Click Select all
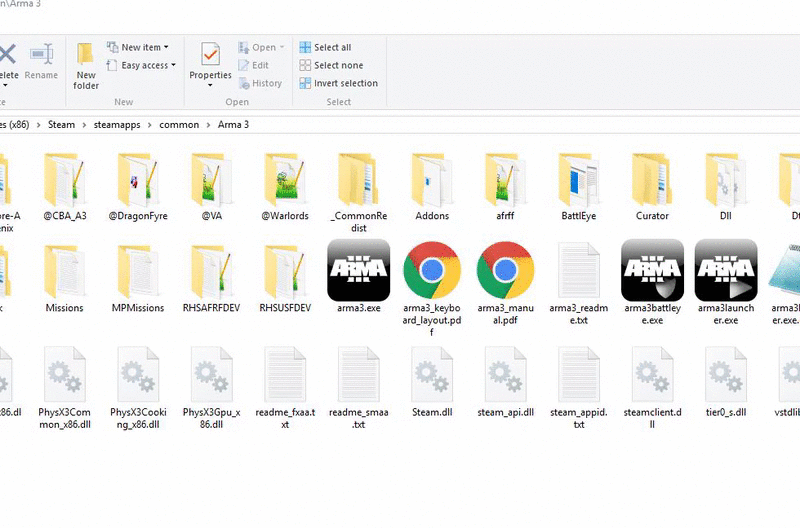 click(326, 47)
